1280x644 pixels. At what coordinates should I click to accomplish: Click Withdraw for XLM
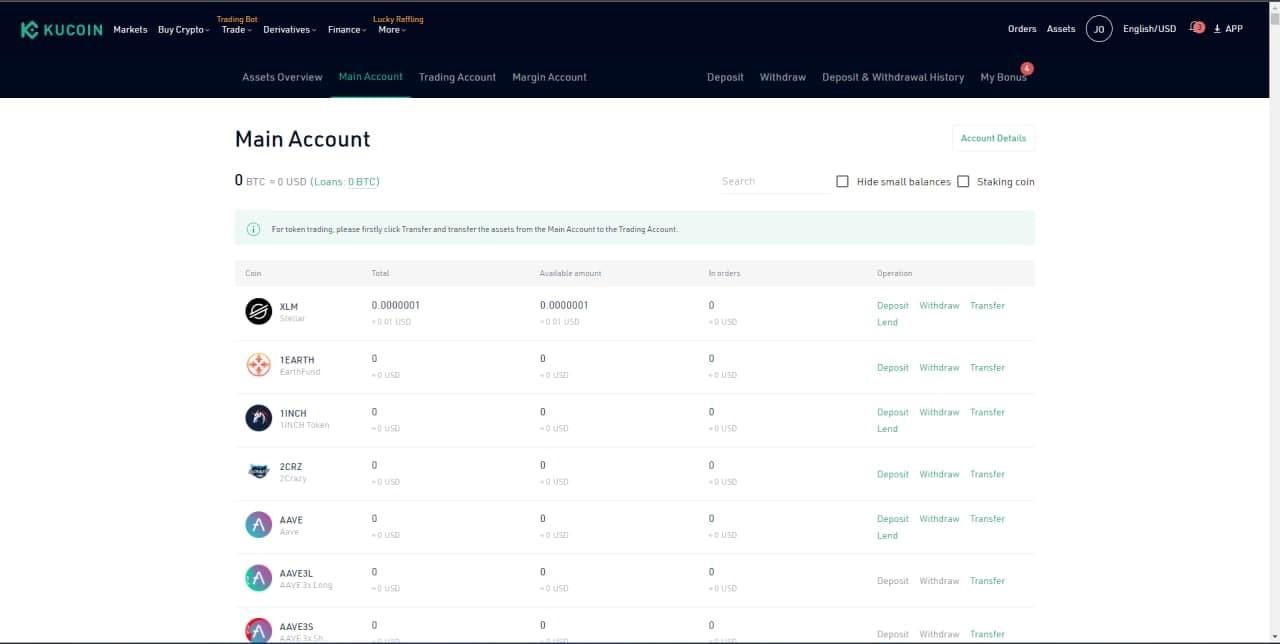(x=939, y=306)
